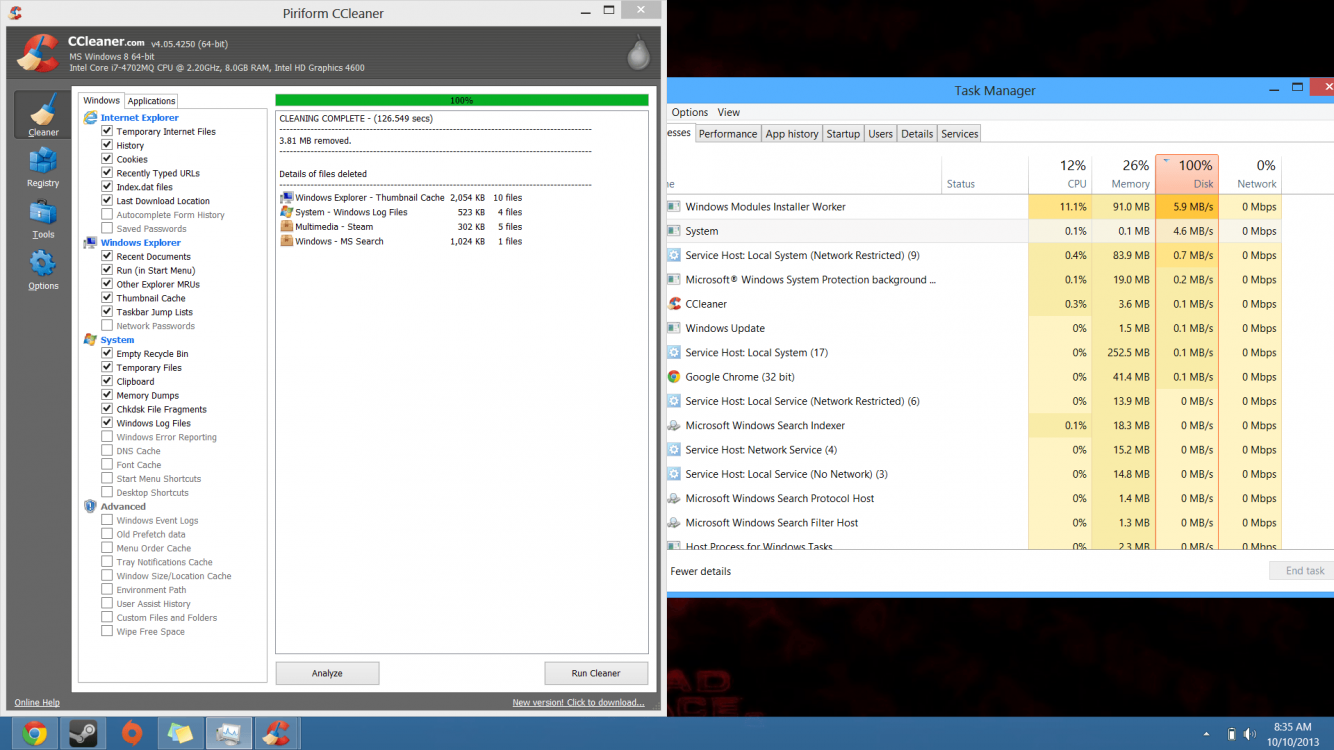Open the sticky notes taskbar app
Image resolution: width=1334 pixels, height=750 pixels.
[x=180, y=733]
